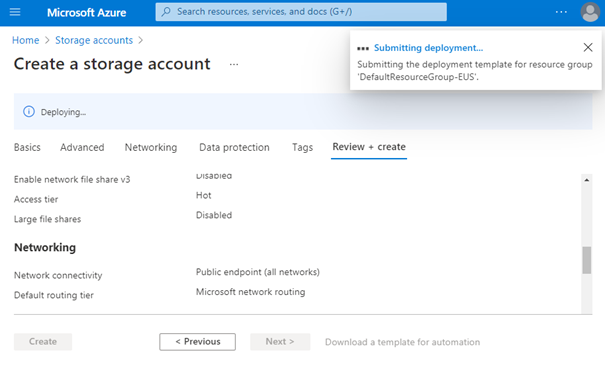Switch to the Advanced tab
Viewport: 605px width, 371px height.
tap(82, 147)
